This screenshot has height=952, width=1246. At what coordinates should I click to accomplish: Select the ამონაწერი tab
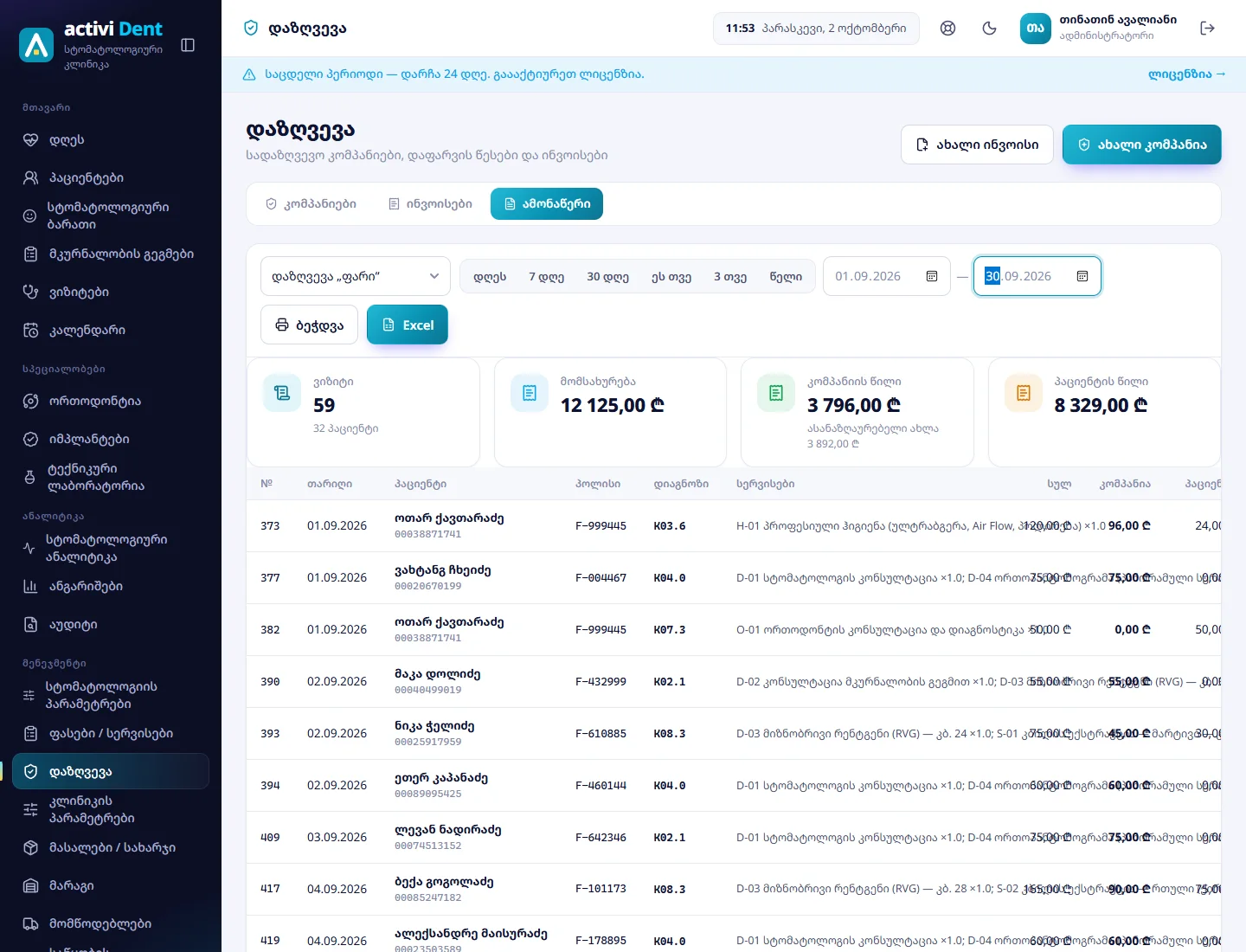pyautogui.click(x=547, y=203)
